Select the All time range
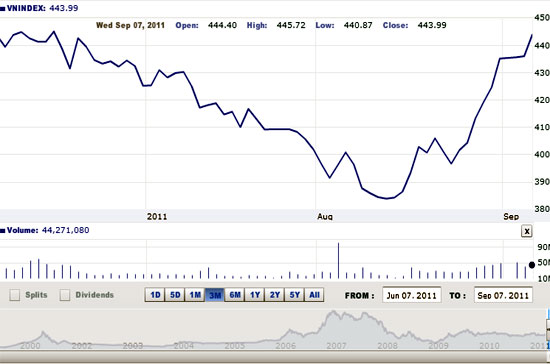Viewport: 550px width, 364px height. pyautogui.click(x=314, y=295)
